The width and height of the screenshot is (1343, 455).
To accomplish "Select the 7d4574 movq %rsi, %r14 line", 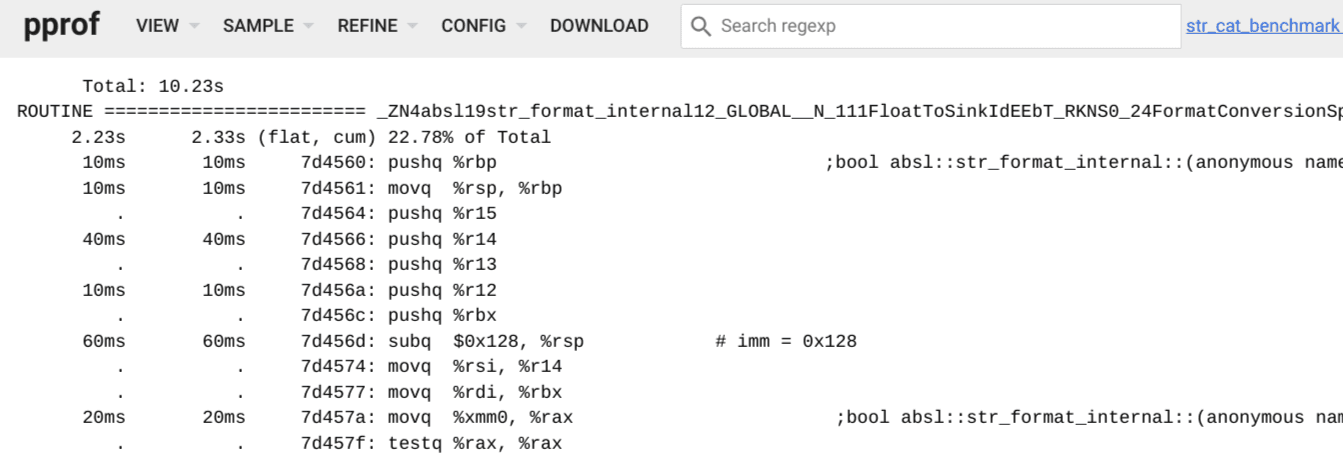I will tap(431, 367).
